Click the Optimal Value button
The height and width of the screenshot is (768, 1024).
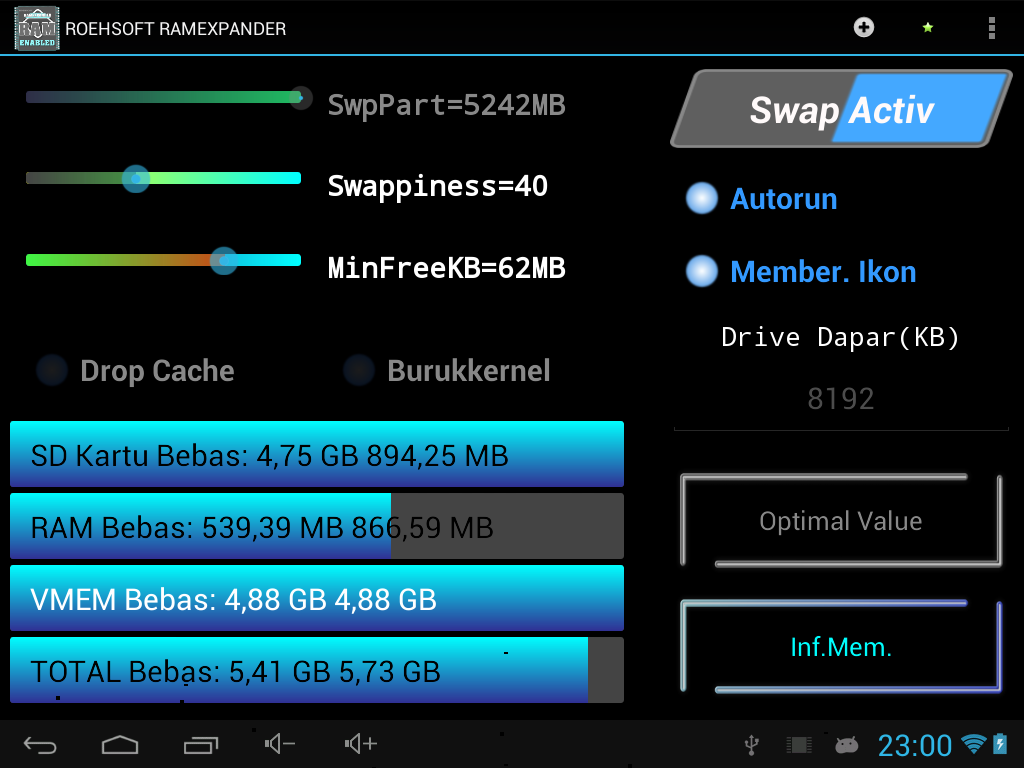point(841,520)
